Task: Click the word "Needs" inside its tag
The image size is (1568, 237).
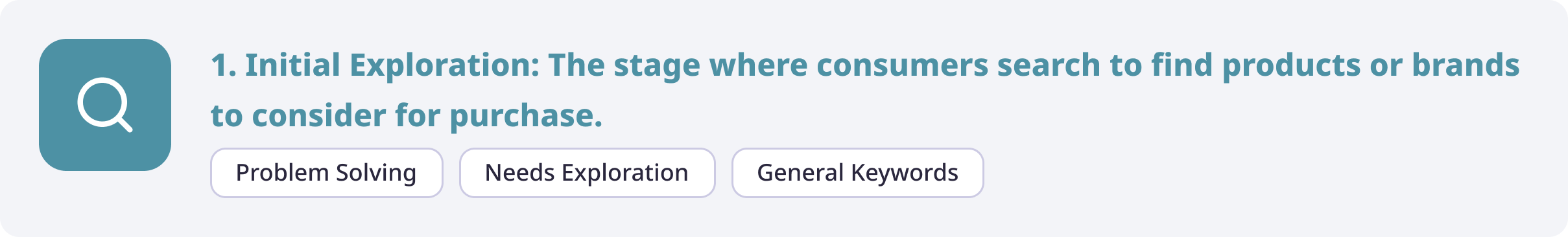Action: 519,173
